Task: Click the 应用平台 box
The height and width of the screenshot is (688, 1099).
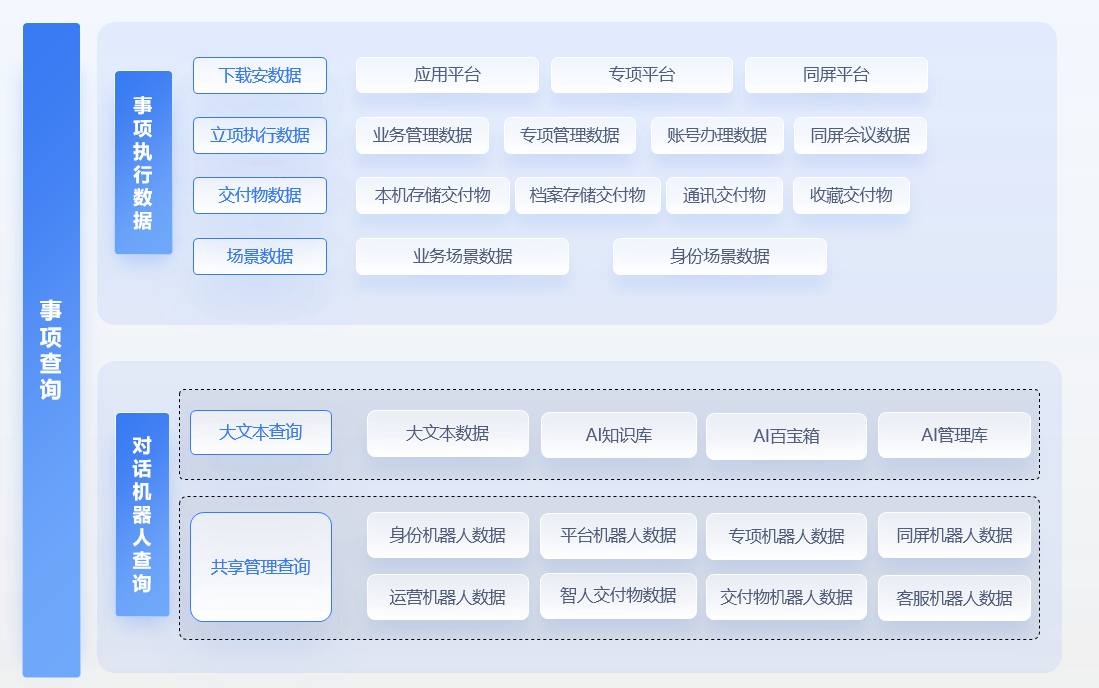Action: pyautogui.click(x=447, y=75)
